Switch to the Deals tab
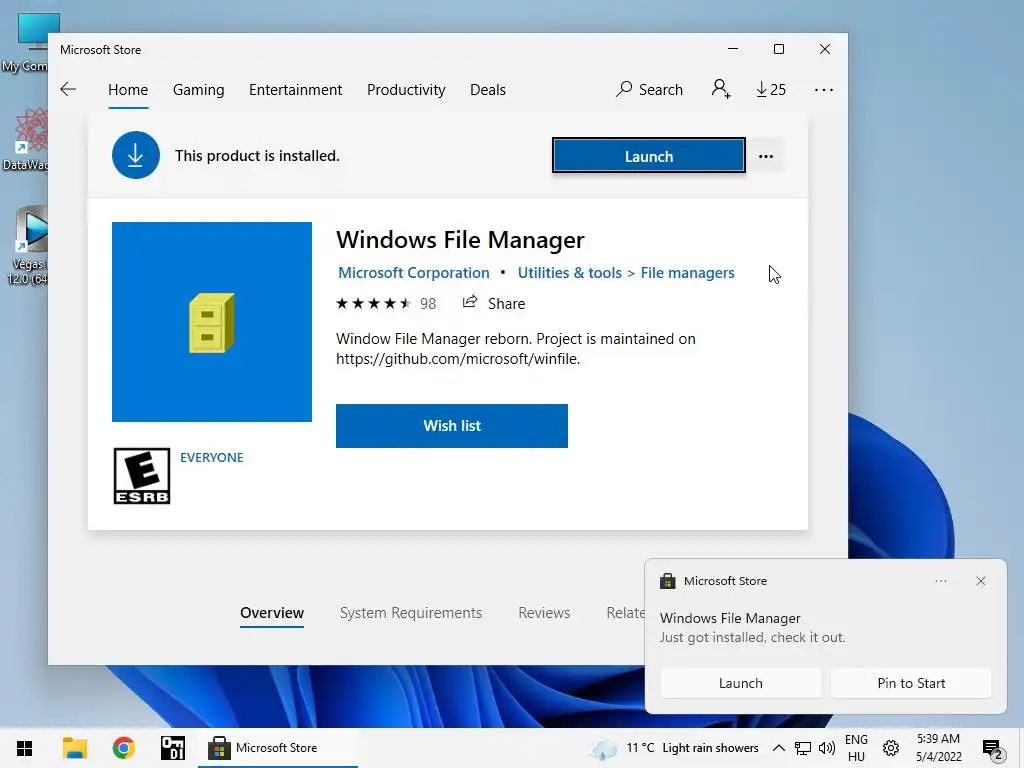Screen dimensions: 1024x768 click(x=488, y=89)
